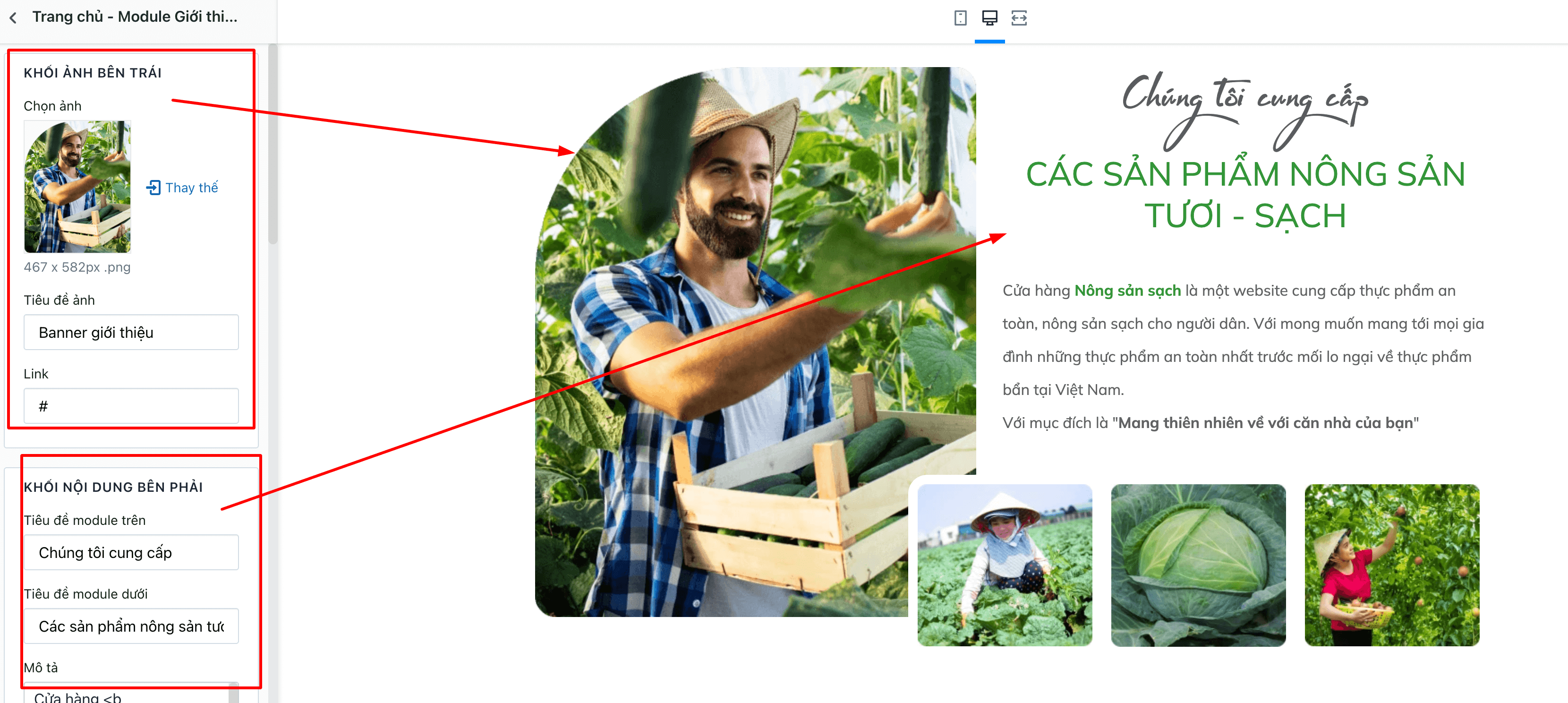Click the Nông sản sạch green link
The width and height of the screenshot is (1568, 703).
[1127, 291]
